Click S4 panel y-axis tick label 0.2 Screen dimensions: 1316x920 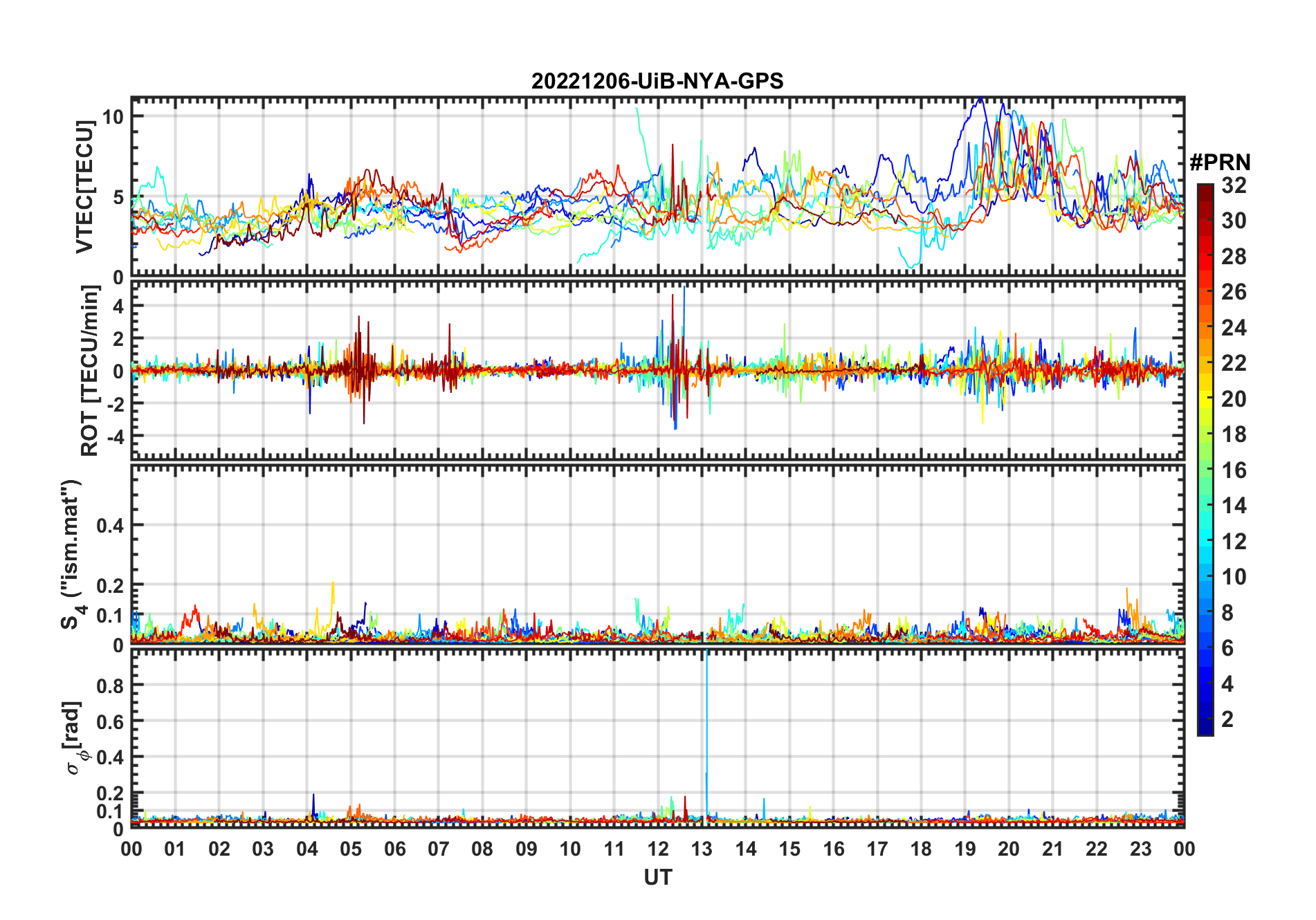pyautogui.click(x=111, y=586)
